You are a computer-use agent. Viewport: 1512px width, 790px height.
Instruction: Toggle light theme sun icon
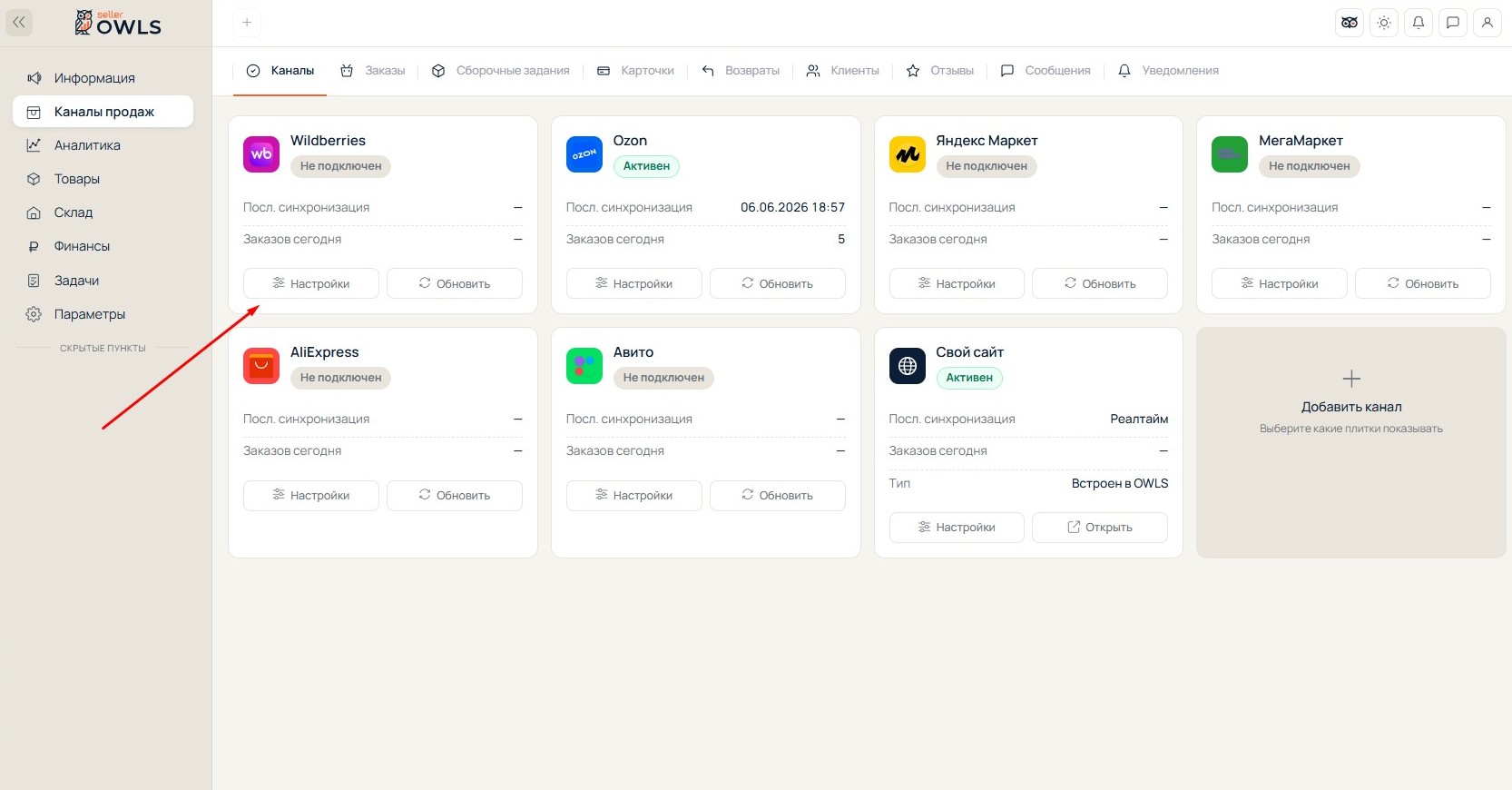click(1384, 23)
